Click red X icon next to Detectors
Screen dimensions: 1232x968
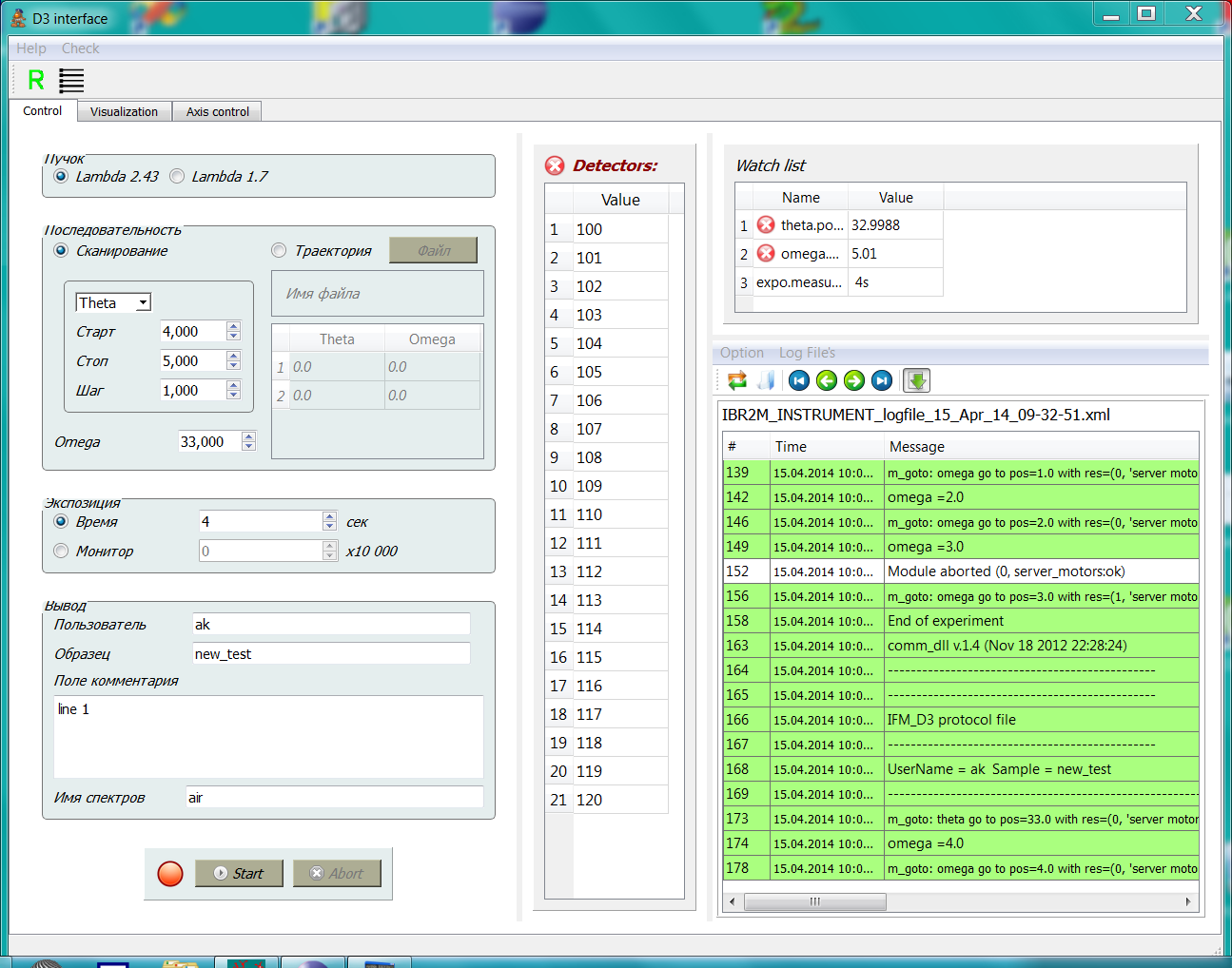pyautogui.click(x=555, y=165)
